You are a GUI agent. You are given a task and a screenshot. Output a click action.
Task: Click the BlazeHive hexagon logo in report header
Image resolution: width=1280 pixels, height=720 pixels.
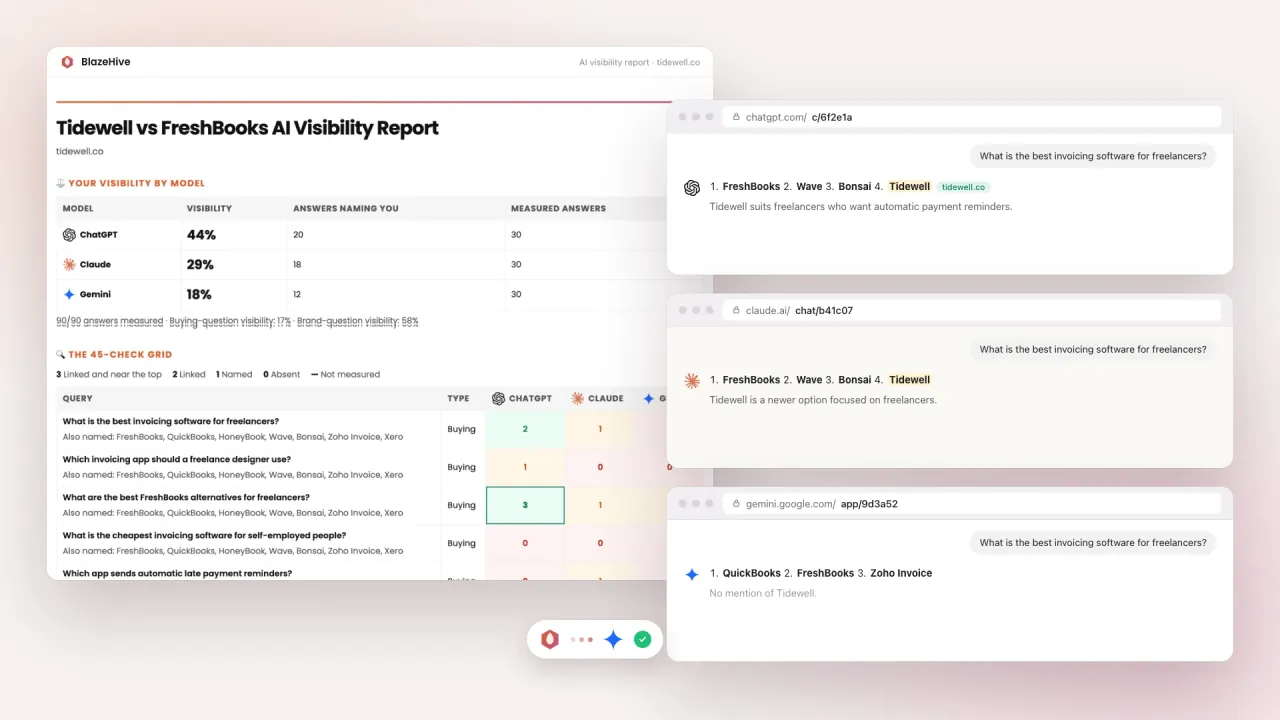pos(67,62)
